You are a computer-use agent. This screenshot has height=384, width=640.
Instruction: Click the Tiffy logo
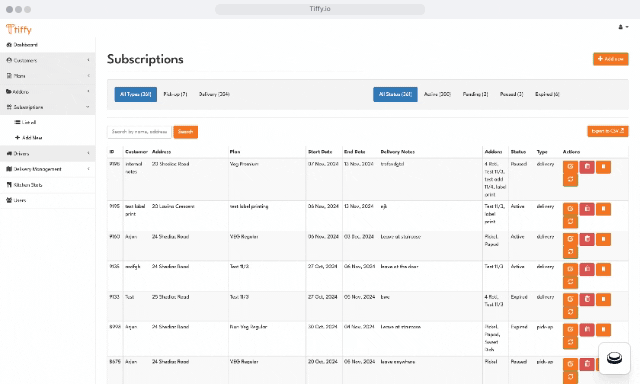tap(19, 29)
